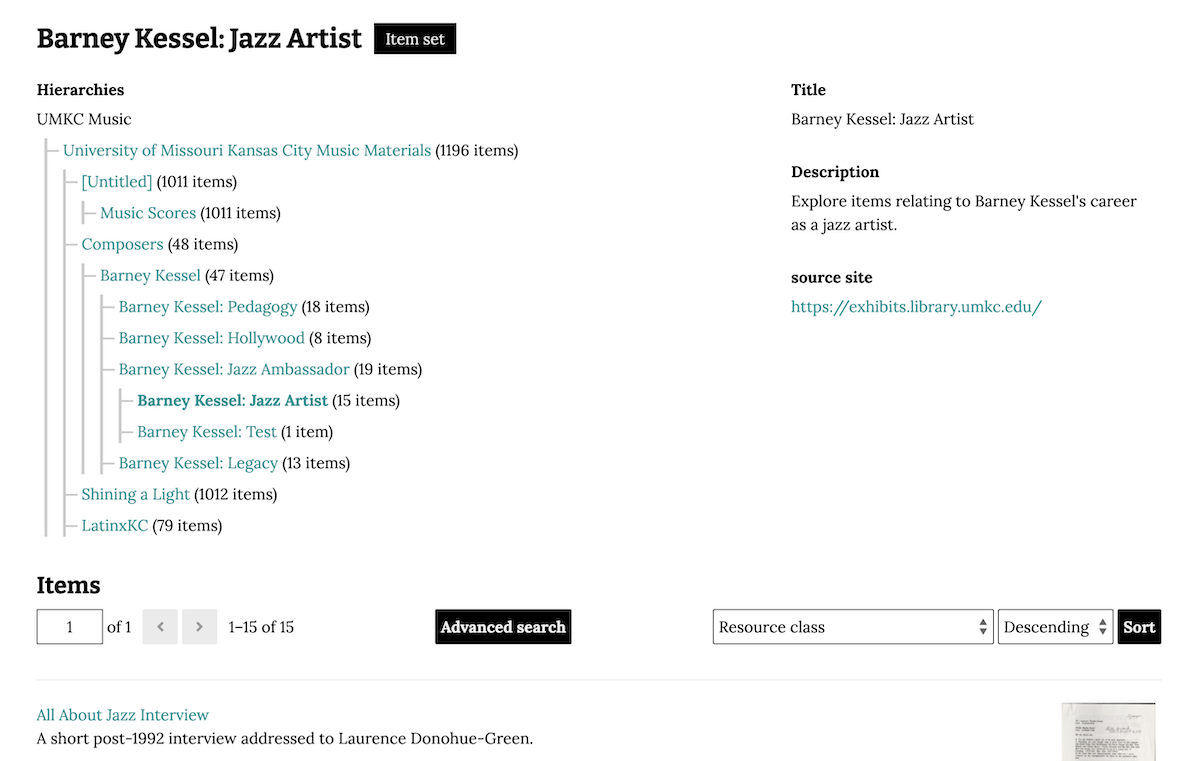Click the Sort button

point(1139,626)
